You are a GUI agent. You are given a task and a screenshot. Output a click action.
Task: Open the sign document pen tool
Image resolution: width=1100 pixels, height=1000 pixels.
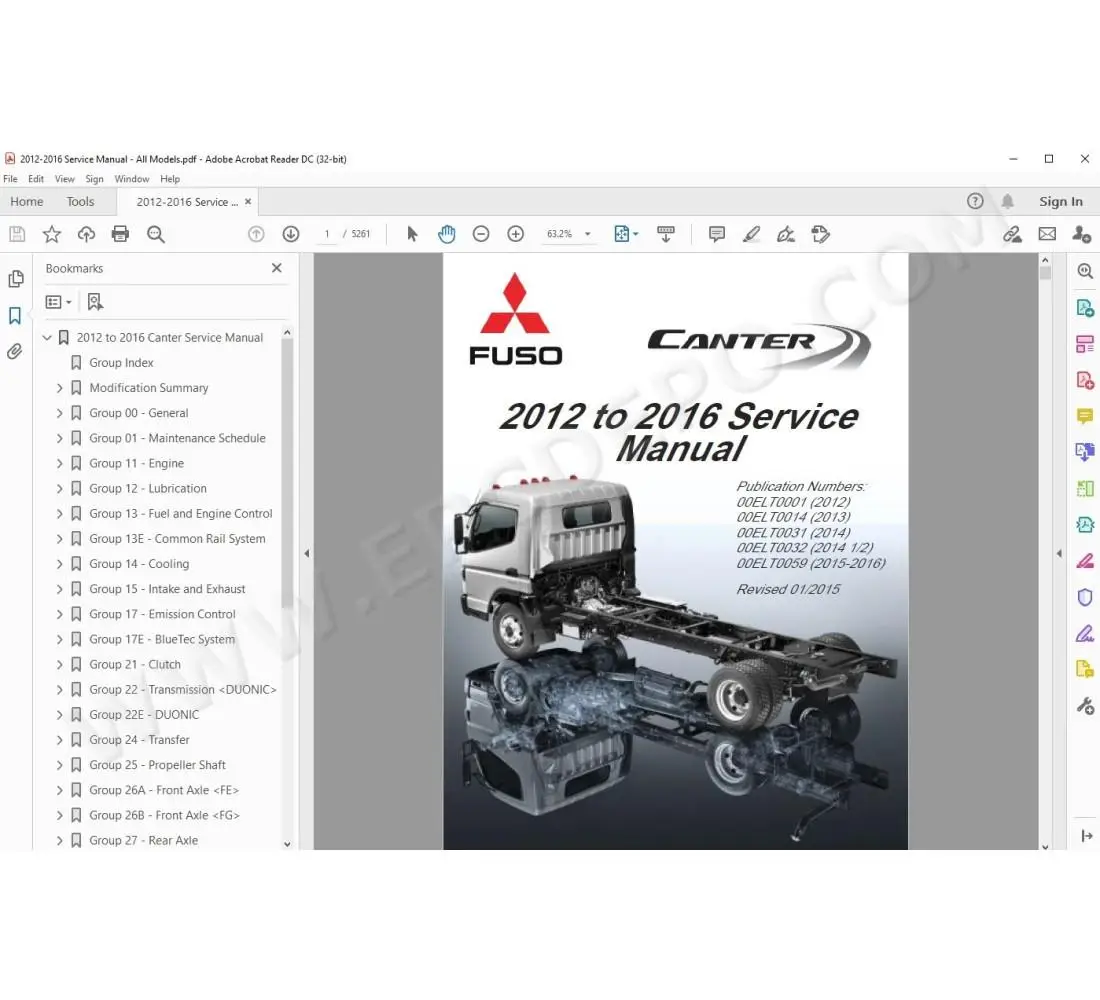pos(786,234)
